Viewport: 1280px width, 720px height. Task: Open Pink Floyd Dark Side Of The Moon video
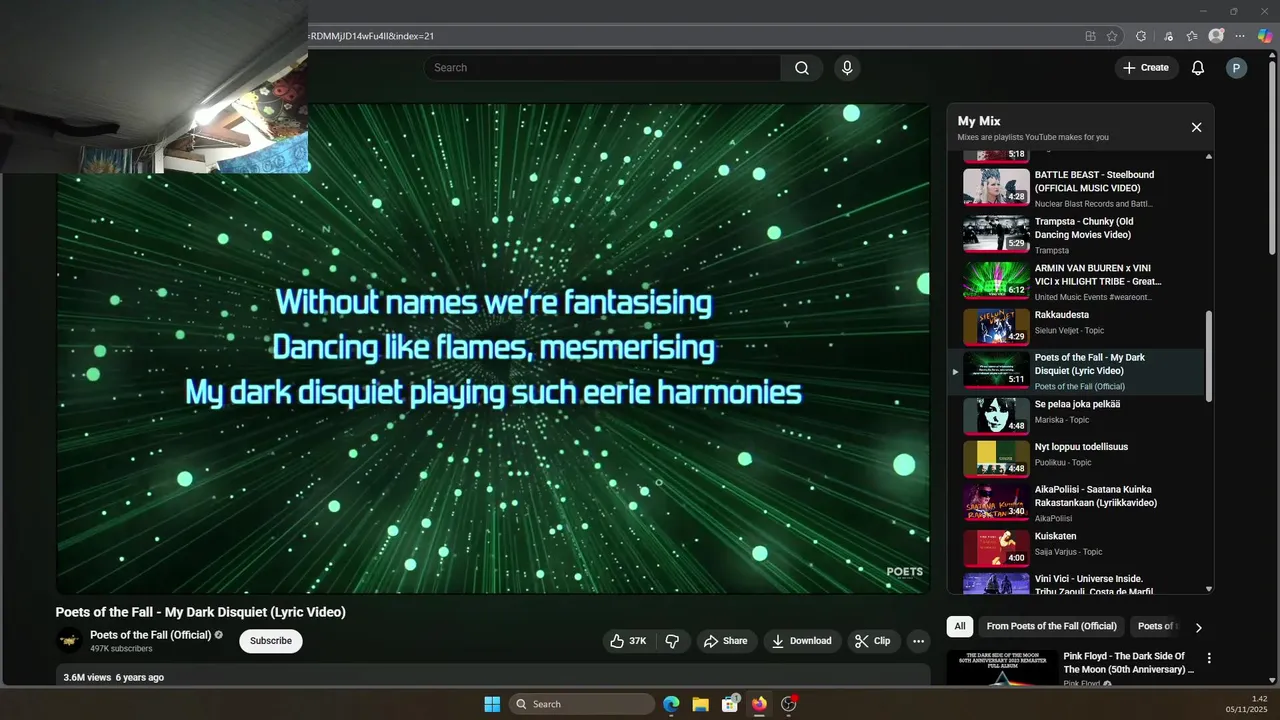coord(1128,663)
